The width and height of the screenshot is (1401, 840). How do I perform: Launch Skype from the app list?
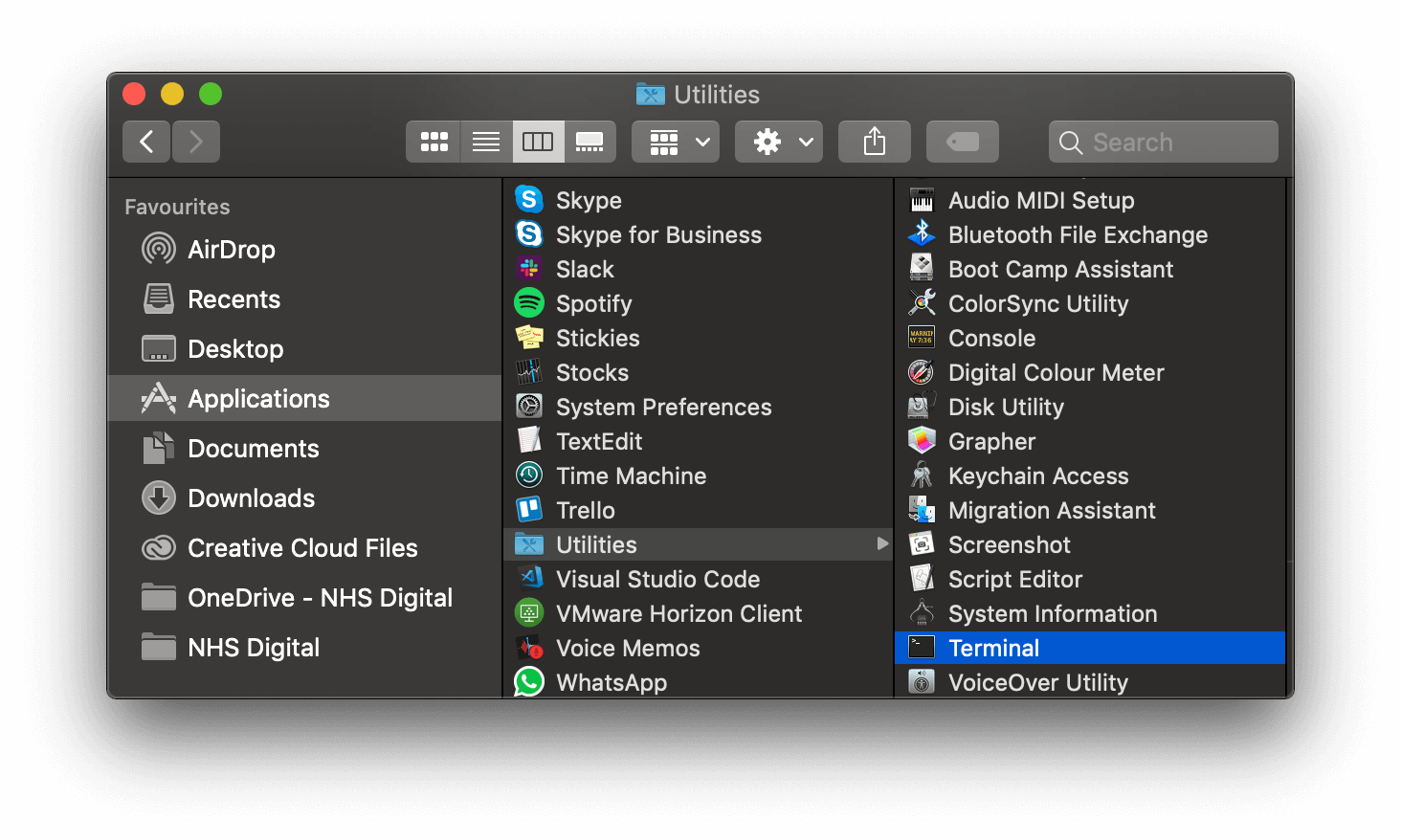point(588,200)
